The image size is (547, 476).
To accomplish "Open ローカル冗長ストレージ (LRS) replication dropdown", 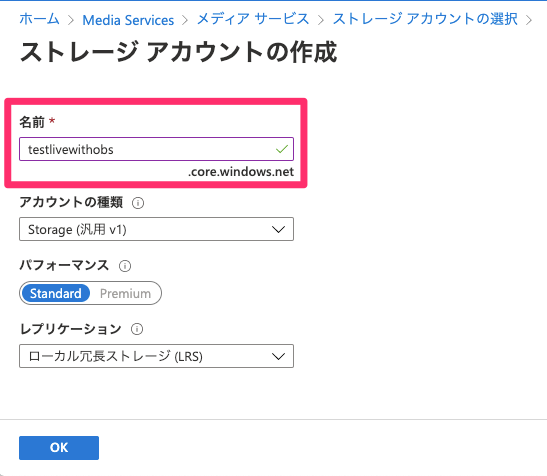I will pos(156,356).
